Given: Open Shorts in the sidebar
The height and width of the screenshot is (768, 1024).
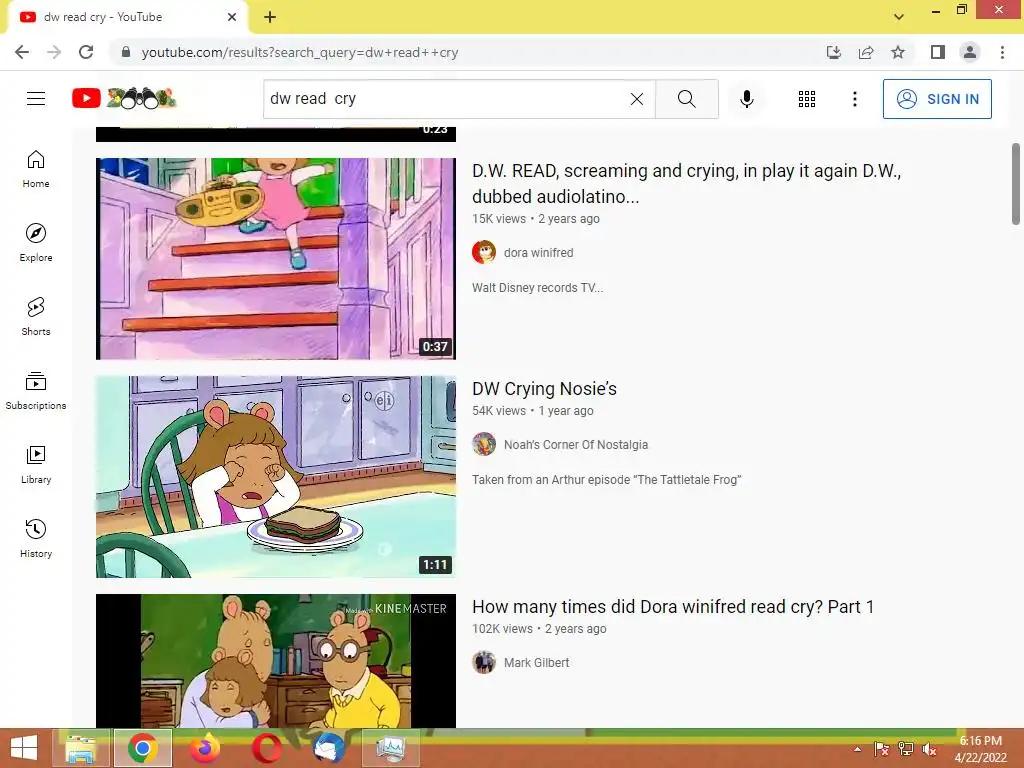Looking at the screenshot, I should pos(36,317).
